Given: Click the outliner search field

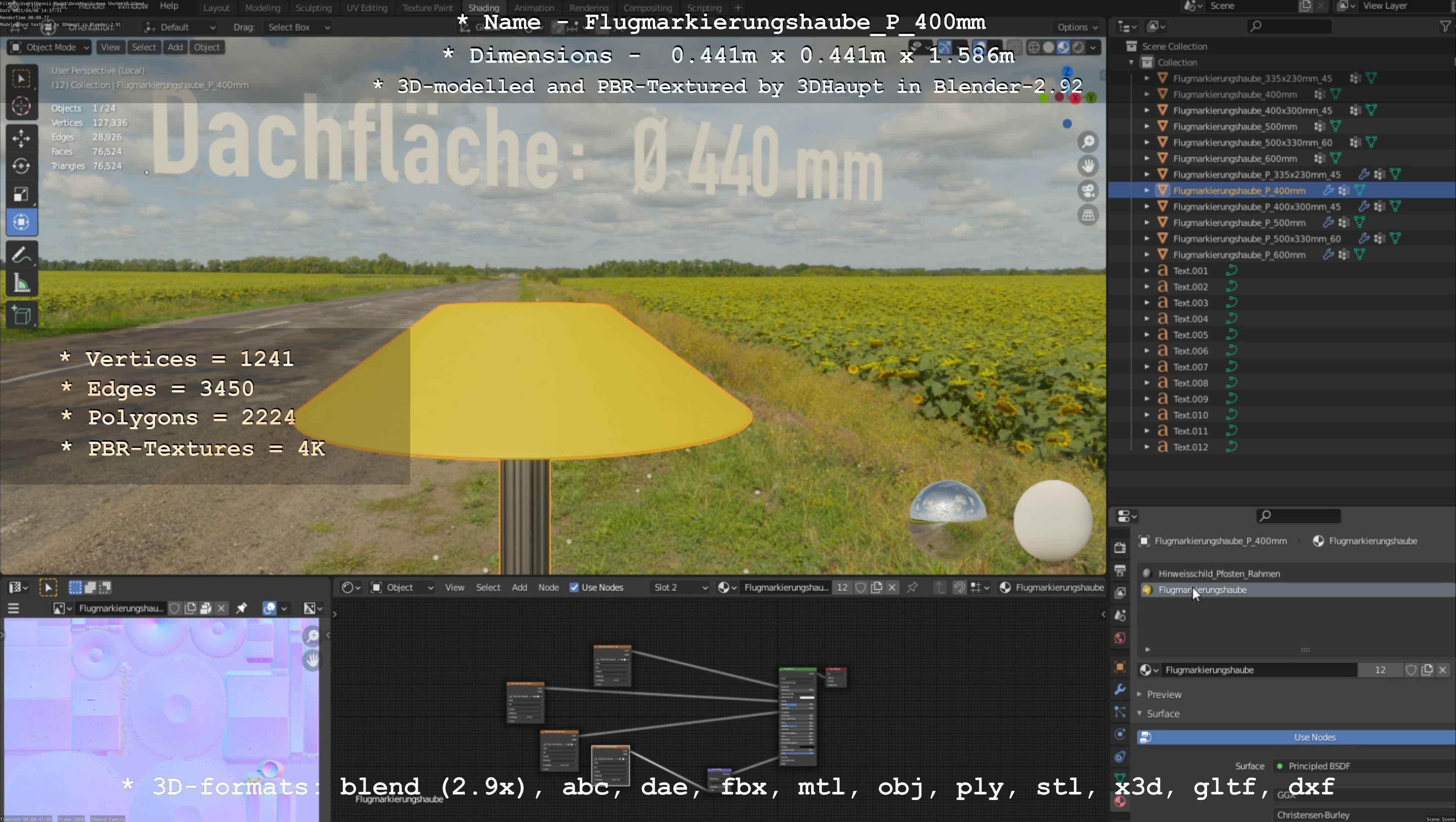Looking at the screenshot, I should [1289, 26].
